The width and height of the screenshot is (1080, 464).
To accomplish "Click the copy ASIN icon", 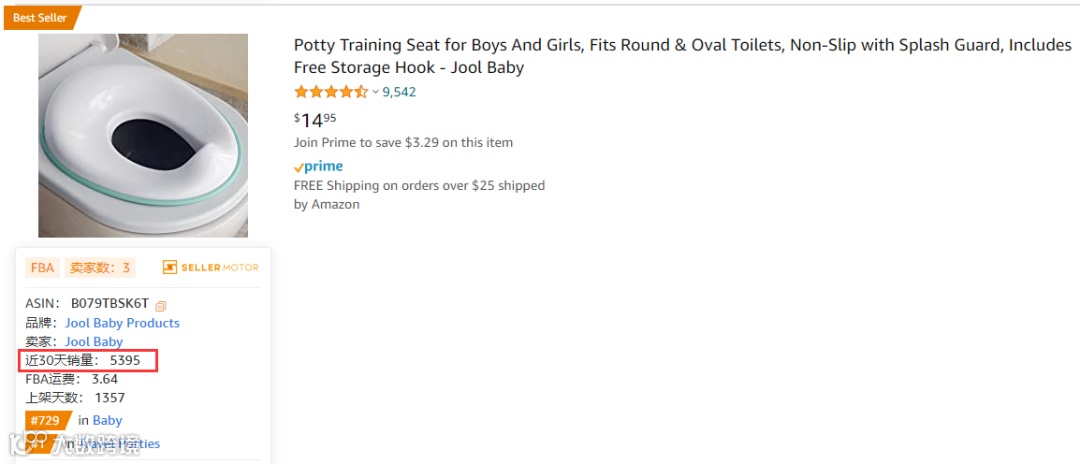I will (x=161, y=305).
